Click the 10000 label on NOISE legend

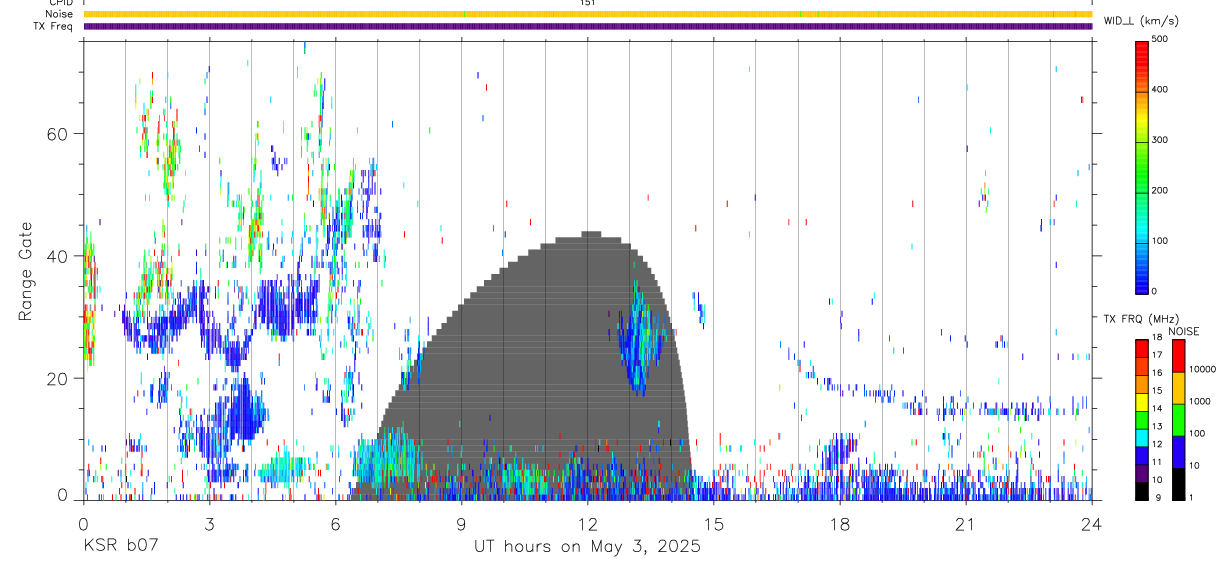1203,369
